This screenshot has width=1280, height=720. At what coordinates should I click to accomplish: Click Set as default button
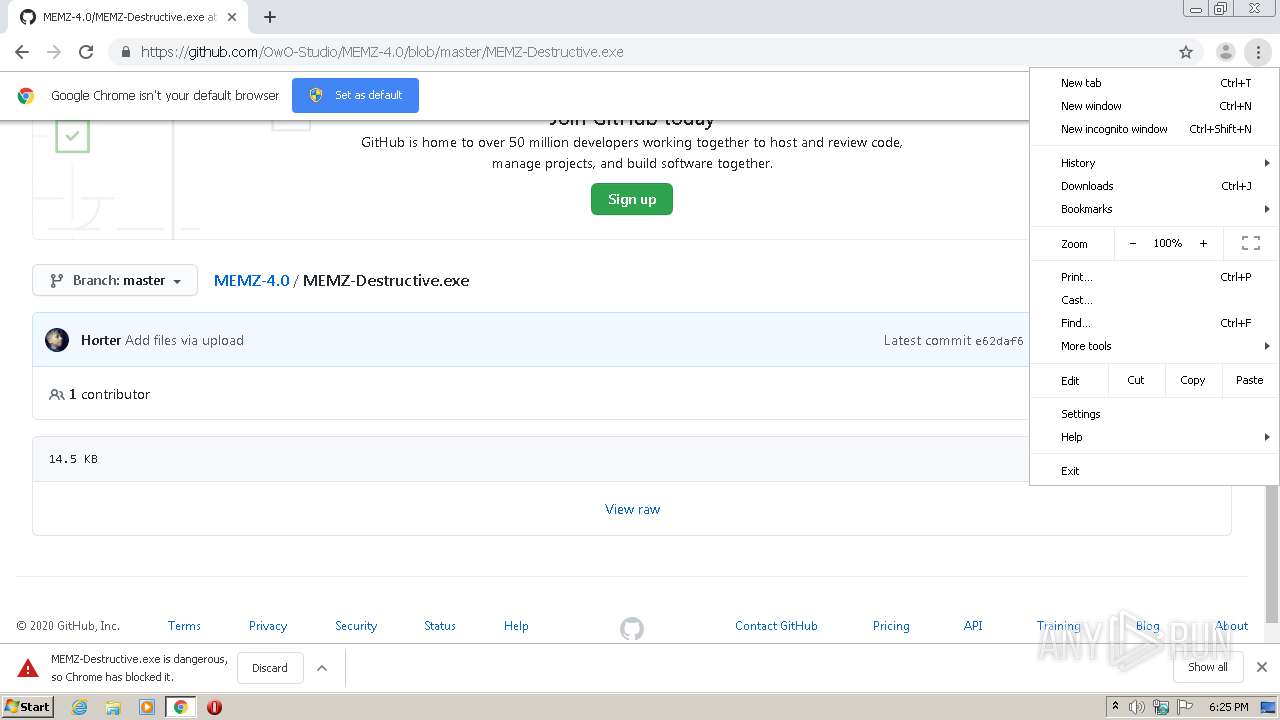pyautogui.click(x=355, y=95)
